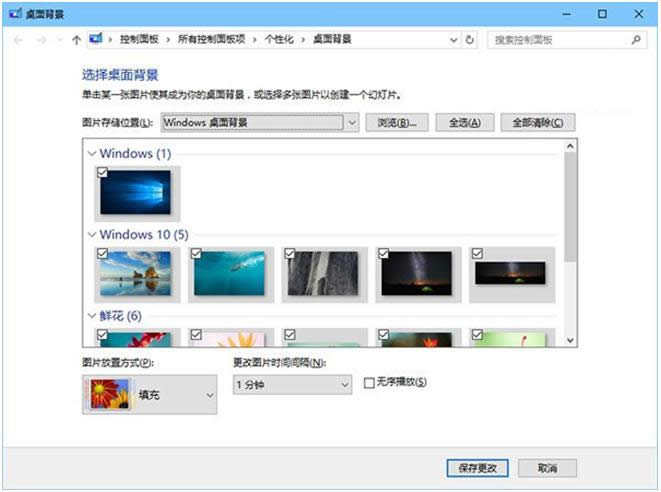
Task: Open the 图片存储位置 combo box
Action: click(260, 123)
